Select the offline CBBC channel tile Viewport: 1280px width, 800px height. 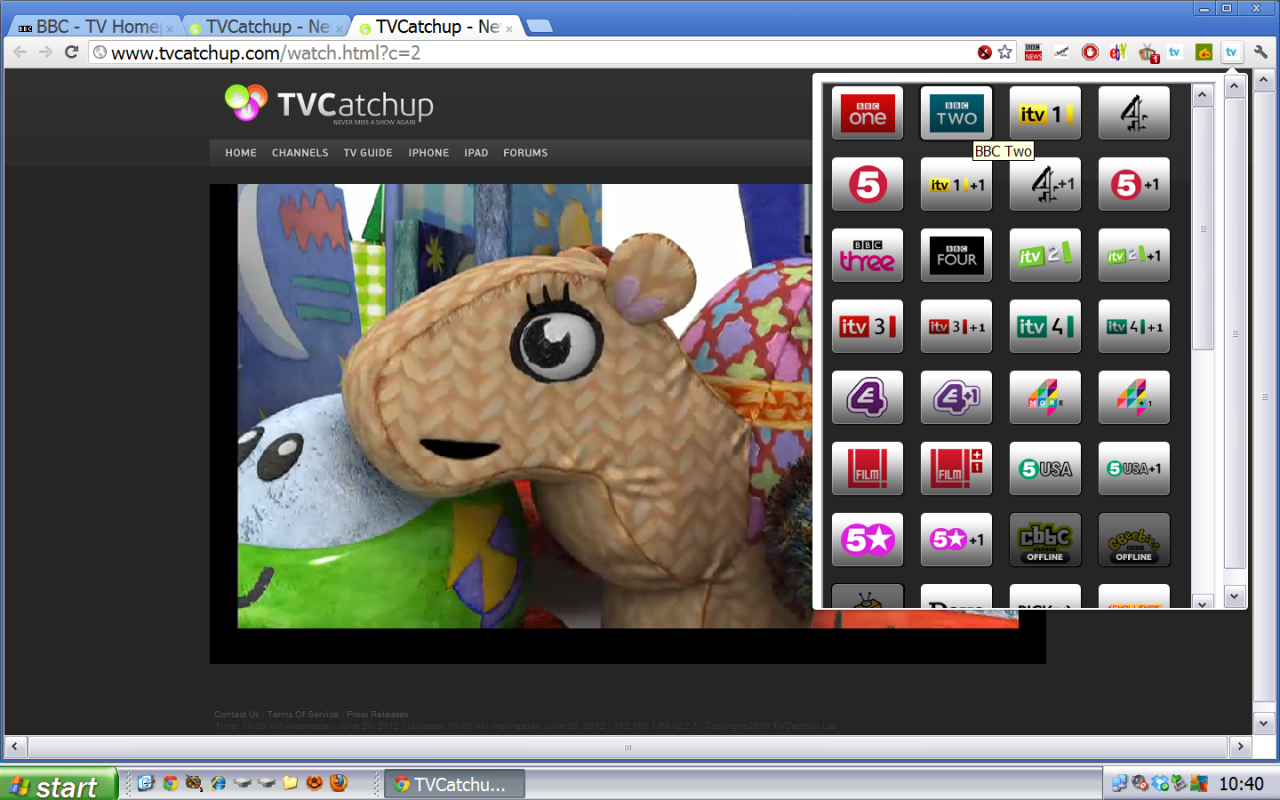1045,540
